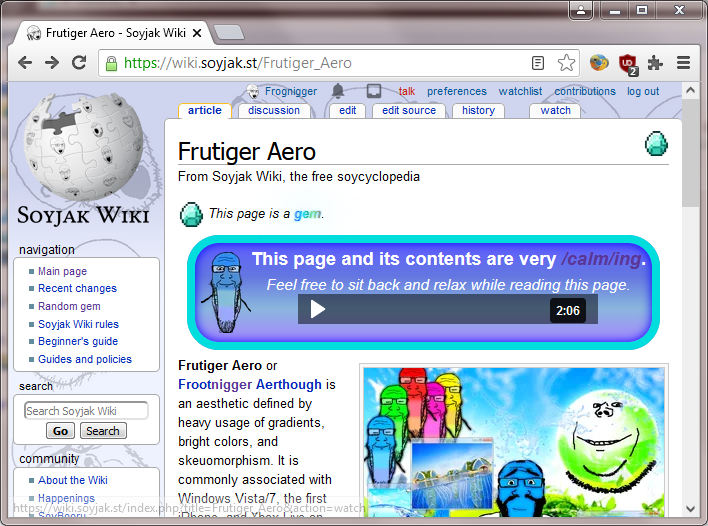Bookmark this page with the star icon
Viewport: 708px width, 526px height.
coord(566,63)
